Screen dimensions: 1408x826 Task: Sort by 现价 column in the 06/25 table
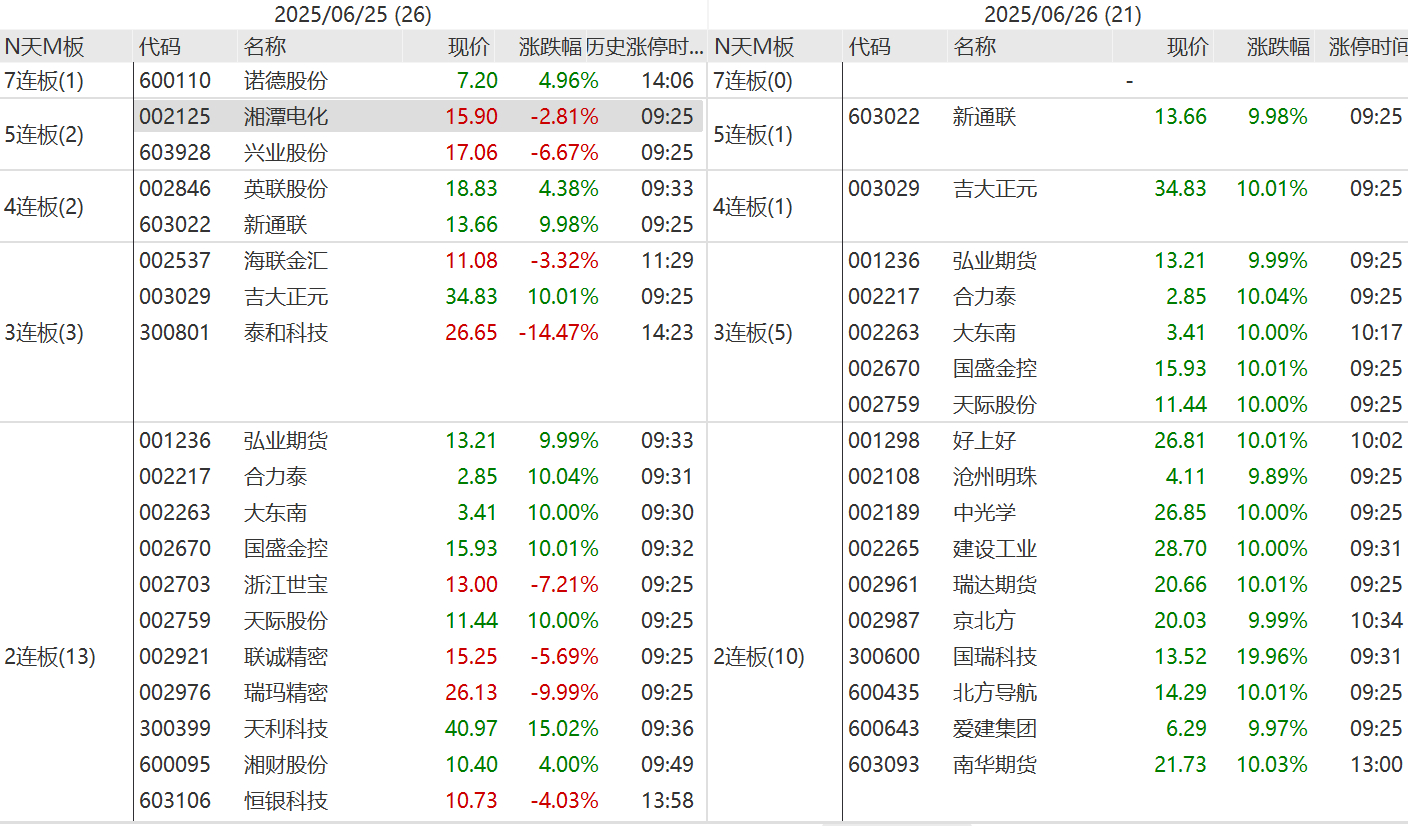[469, 46]
